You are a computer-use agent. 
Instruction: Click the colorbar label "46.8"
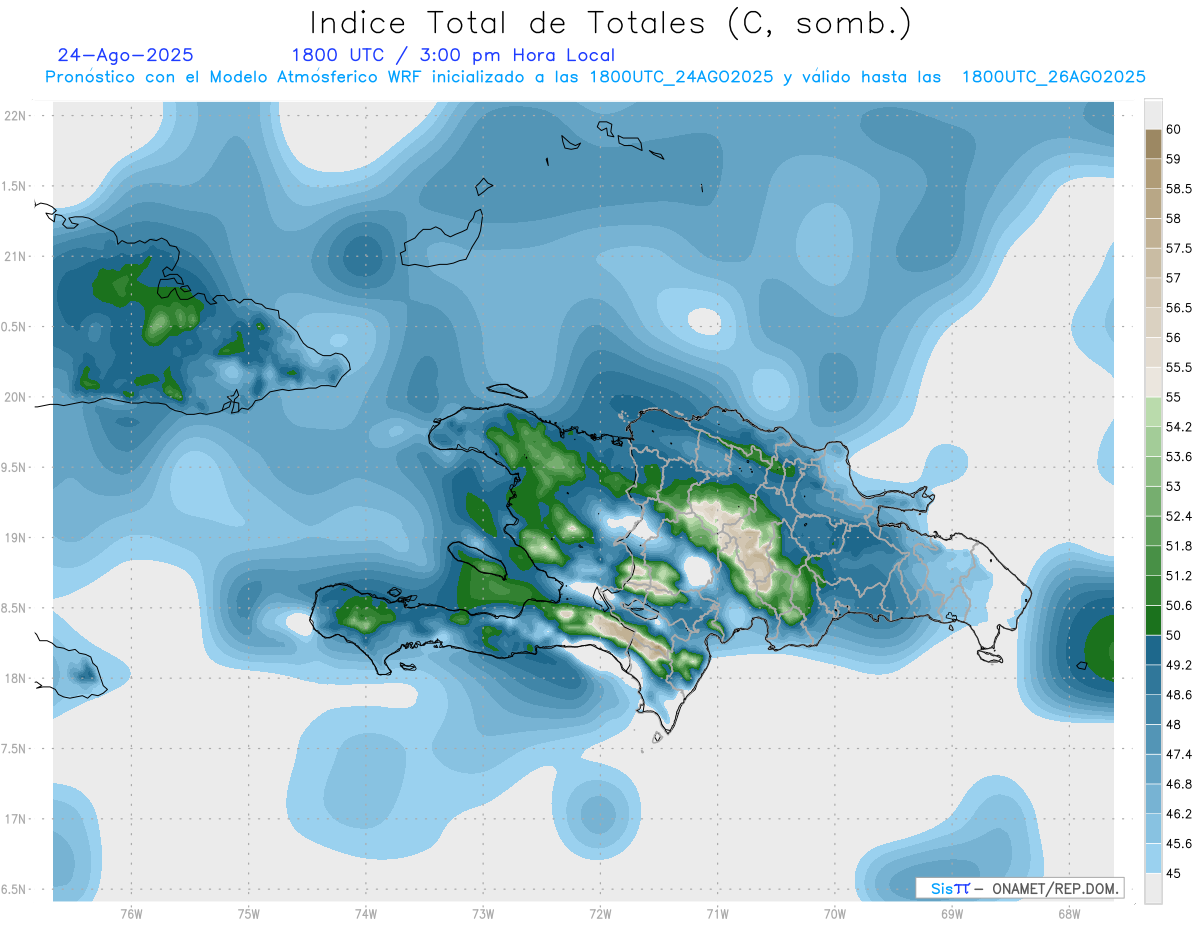pos(1179,784)
